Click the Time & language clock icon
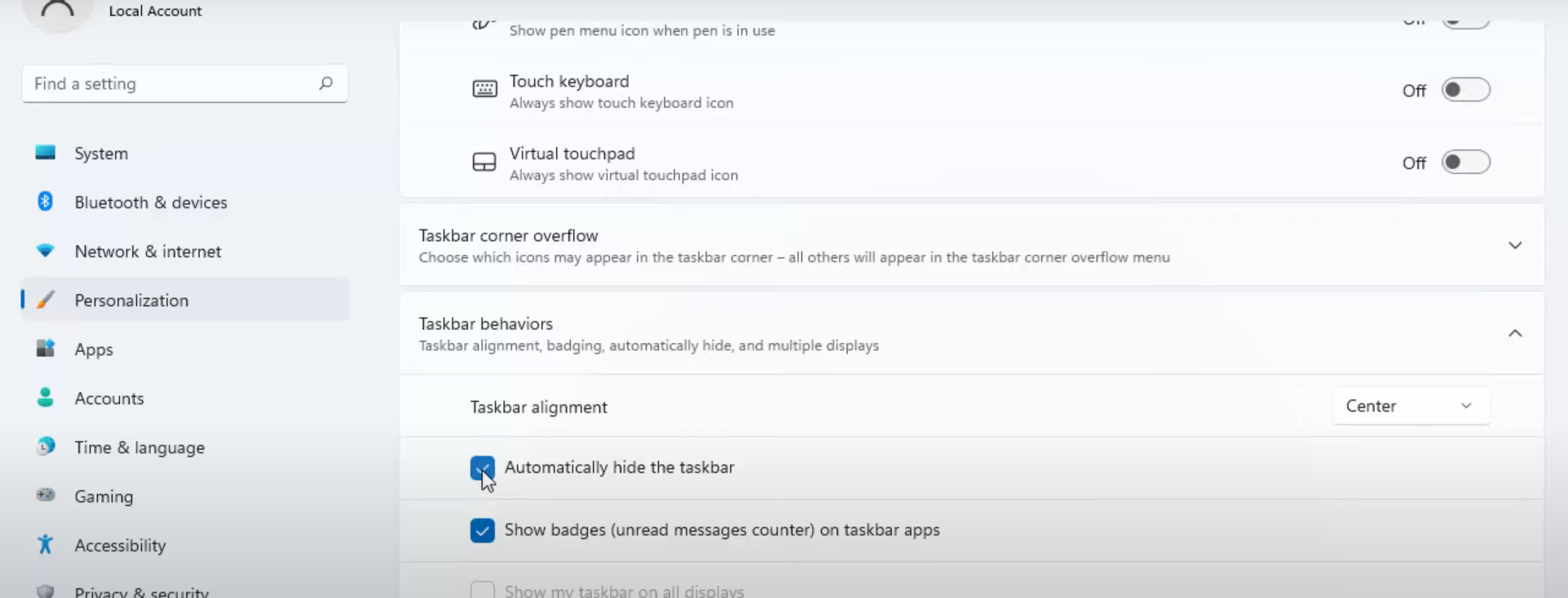This screenshot has width=1568, height=598. point(46,447)
